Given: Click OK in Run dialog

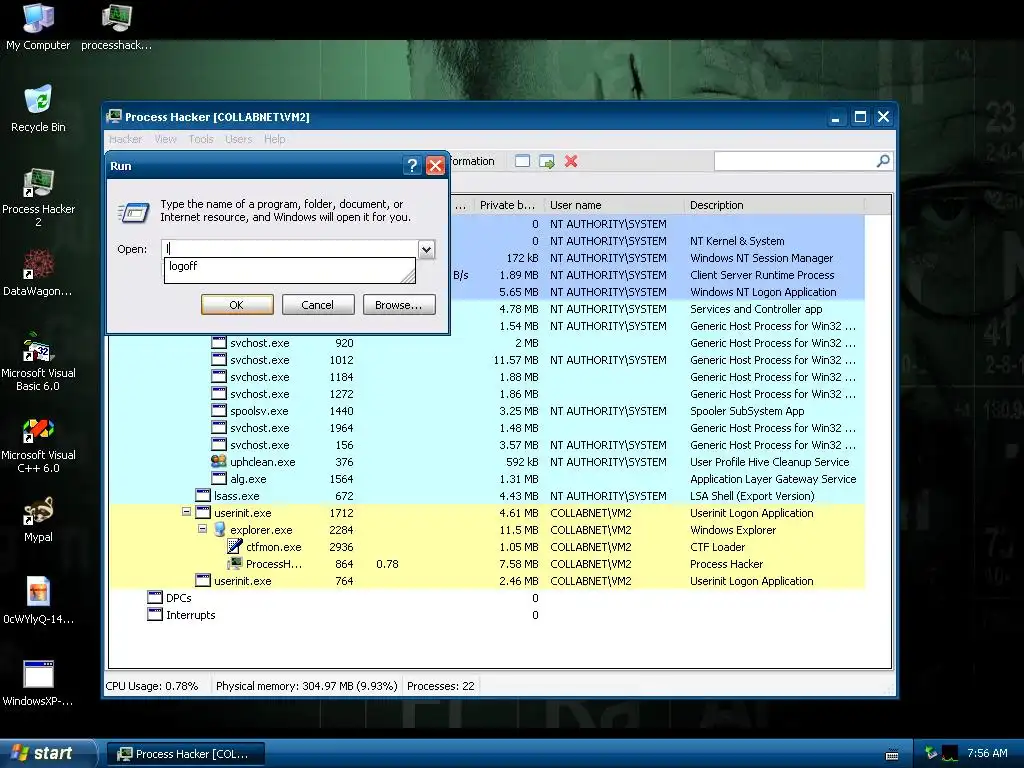Looking at the screenshot, I should coord(237,305).
